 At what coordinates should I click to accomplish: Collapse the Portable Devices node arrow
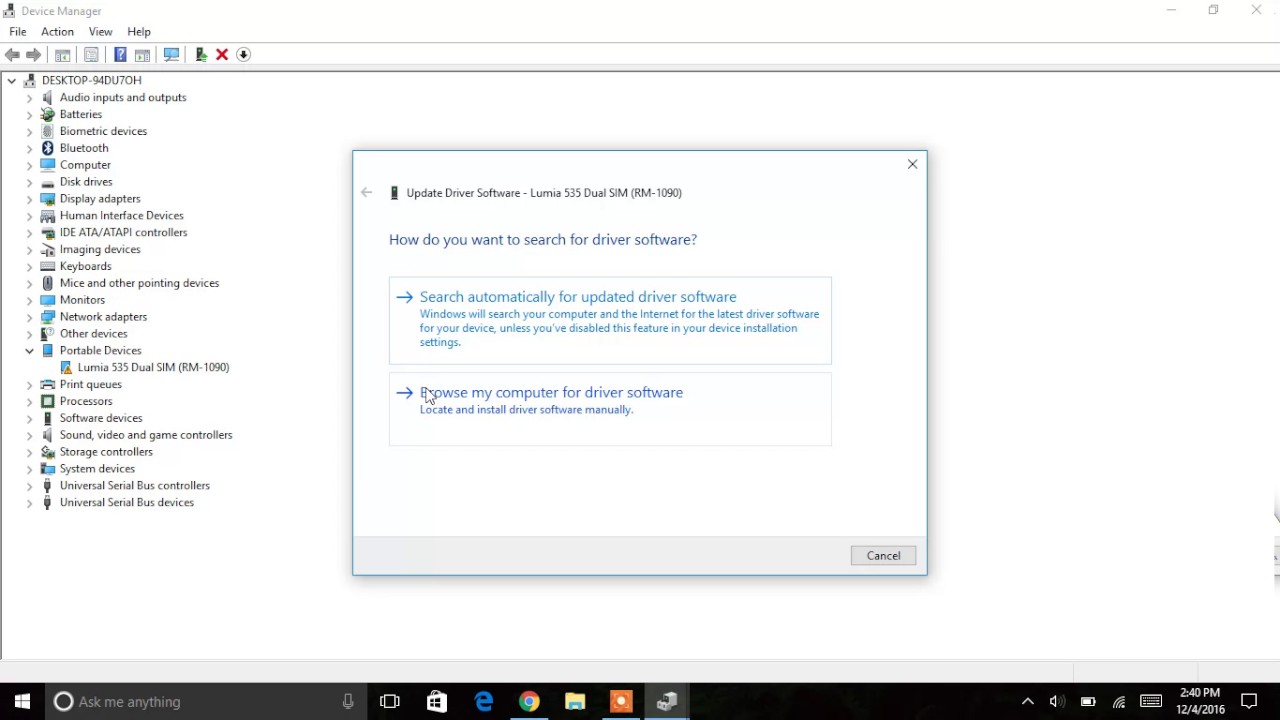pos(29,351)
